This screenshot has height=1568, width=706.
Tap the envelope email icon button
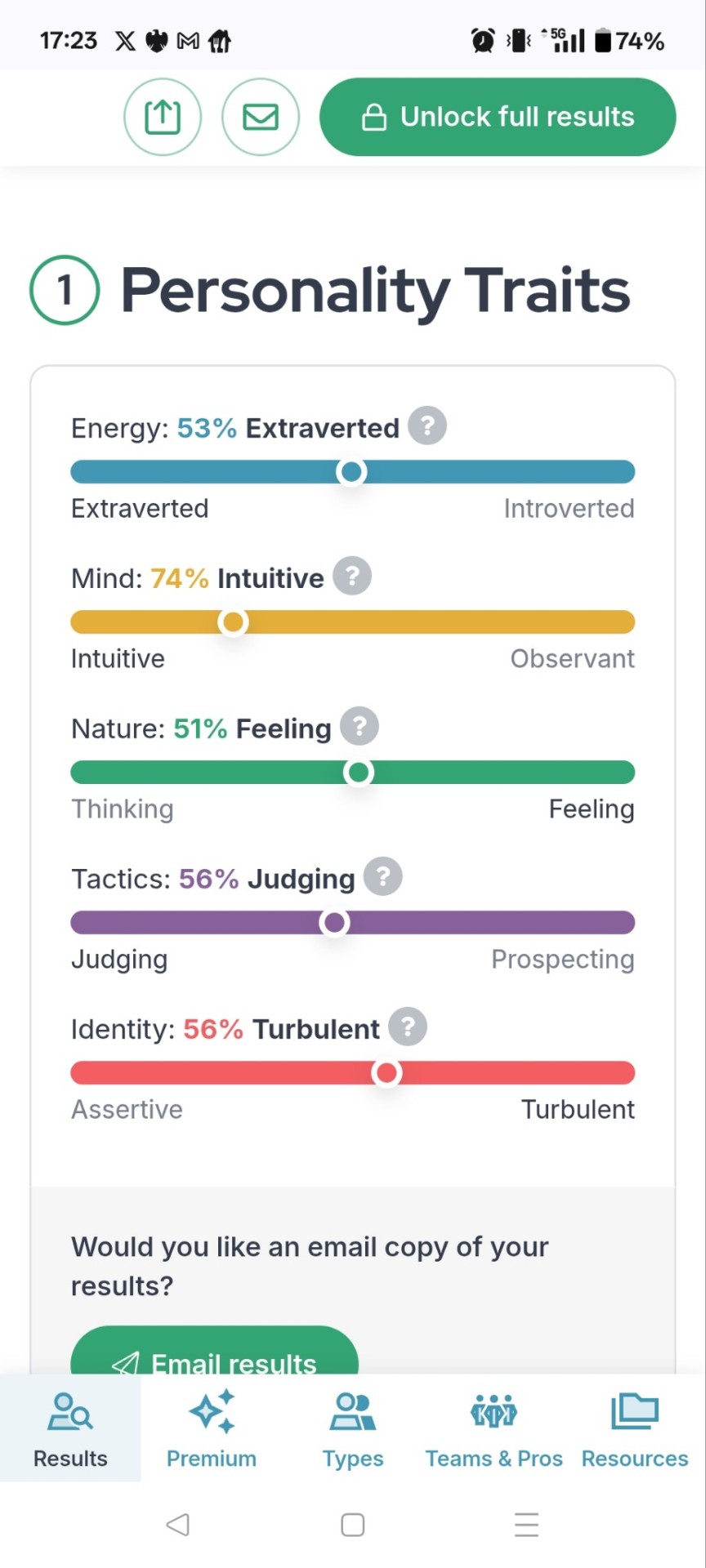tap(261, 117)
